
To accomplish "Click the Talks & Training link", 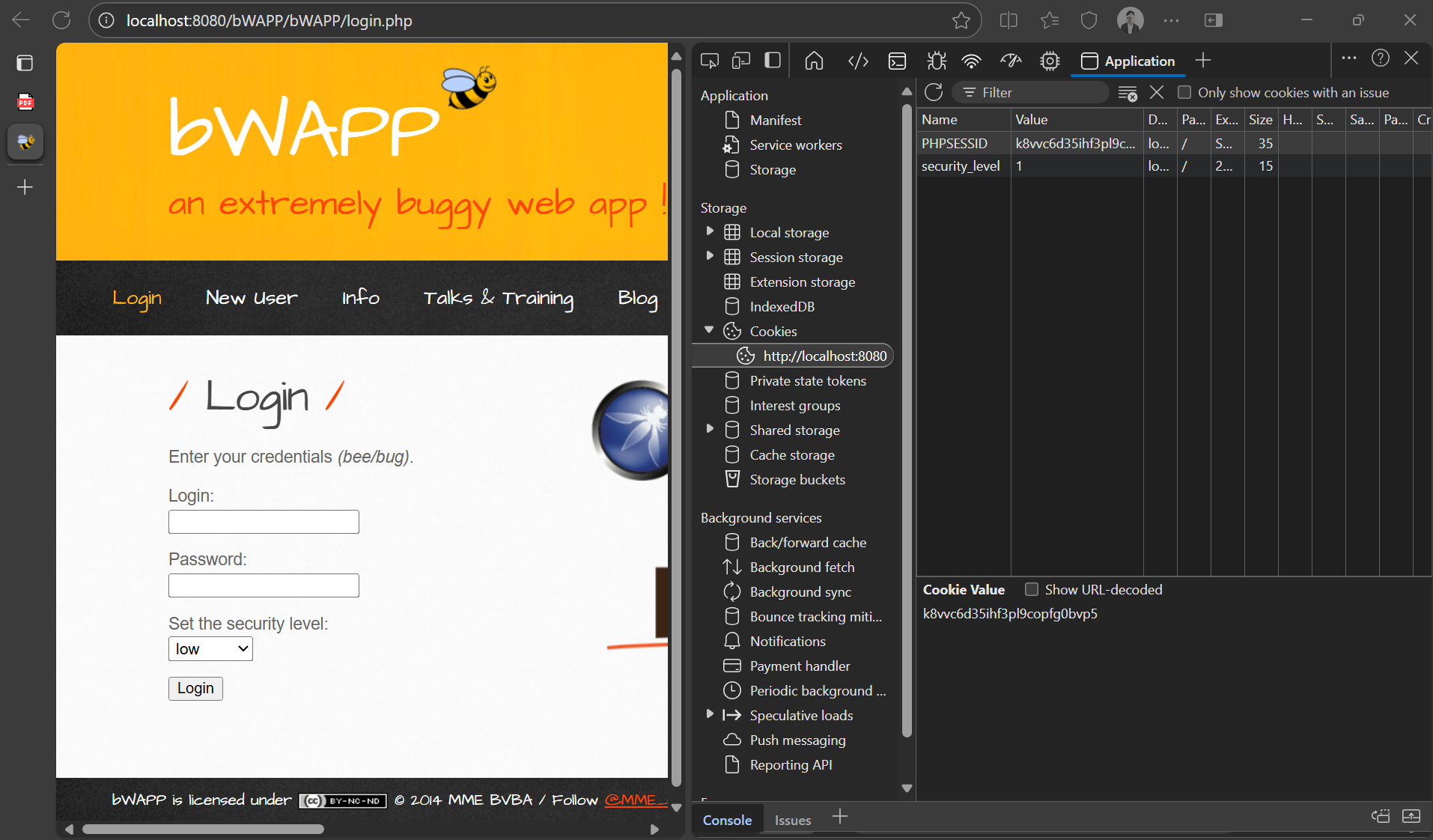I will coord(499,298).
